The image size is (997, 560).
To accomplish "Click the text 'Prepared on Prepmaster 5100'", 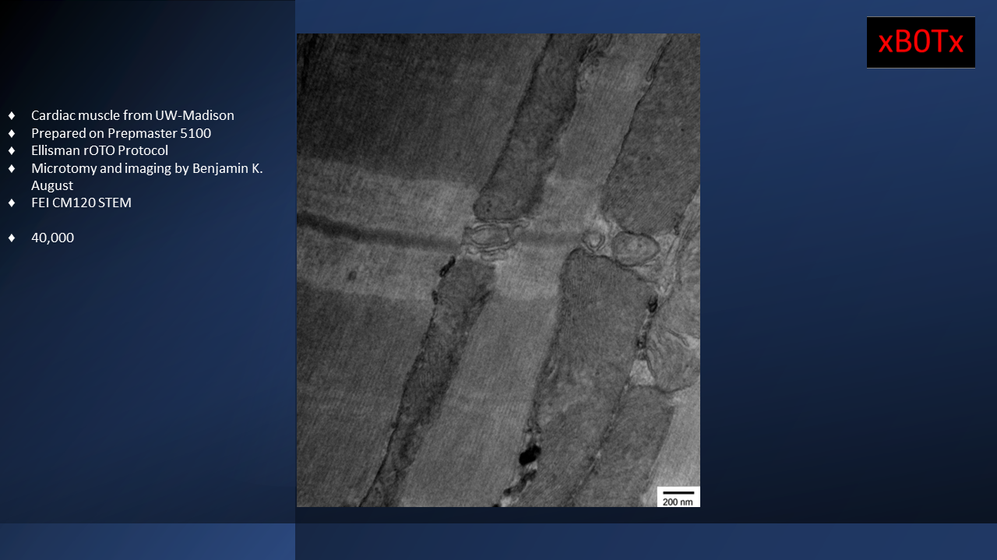I will coord(121,133).
